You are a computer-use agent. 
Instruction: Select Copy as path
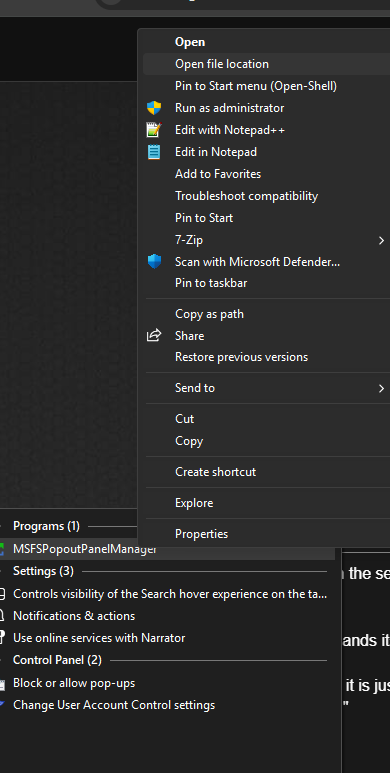[210, 314]
